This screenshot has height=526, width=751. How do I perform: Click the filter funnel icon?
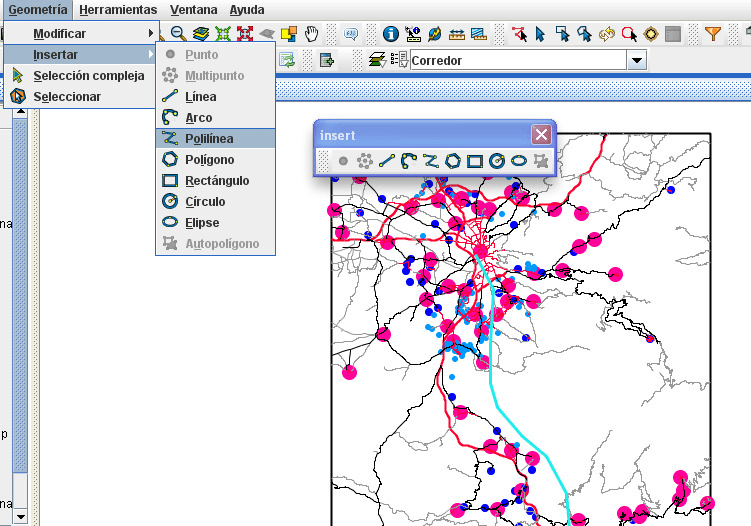pyautogui.click(x=712, y=33)
